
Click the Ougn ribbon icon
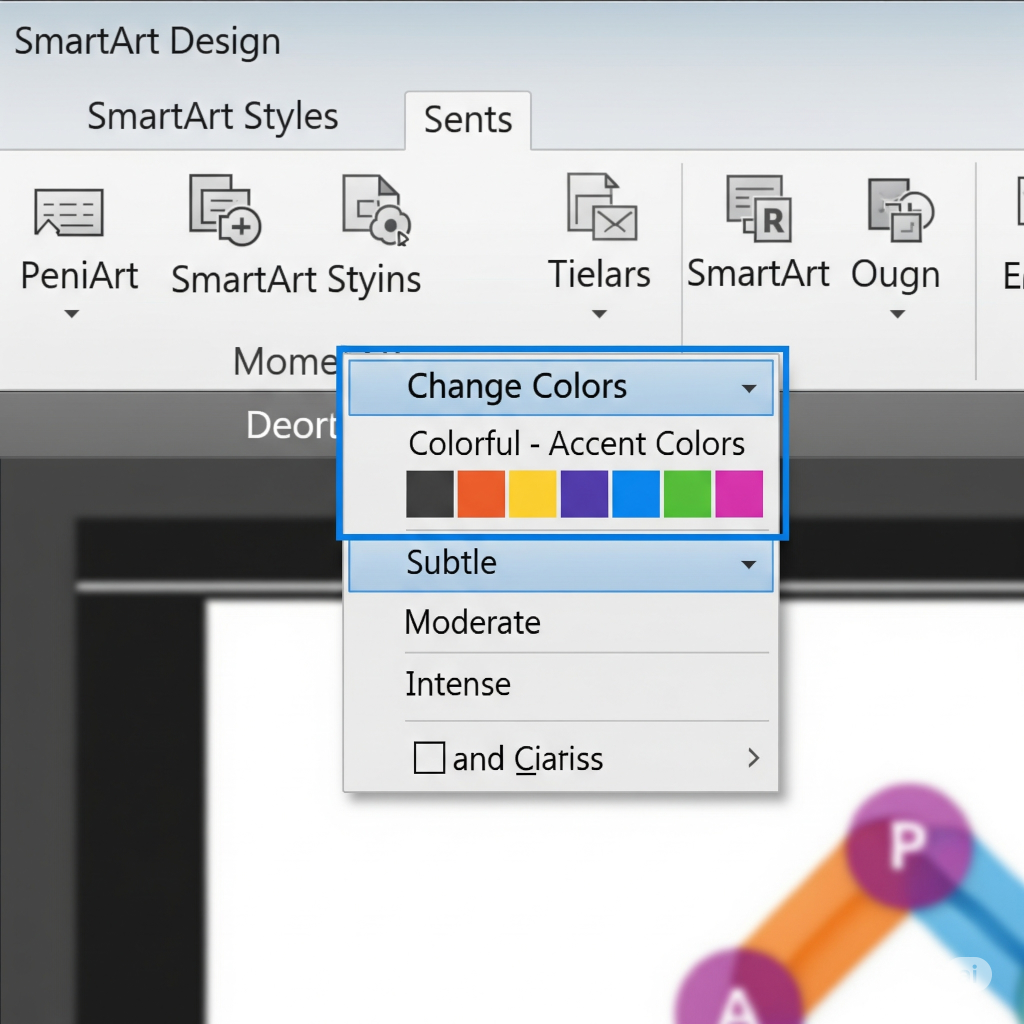(899, 211)
